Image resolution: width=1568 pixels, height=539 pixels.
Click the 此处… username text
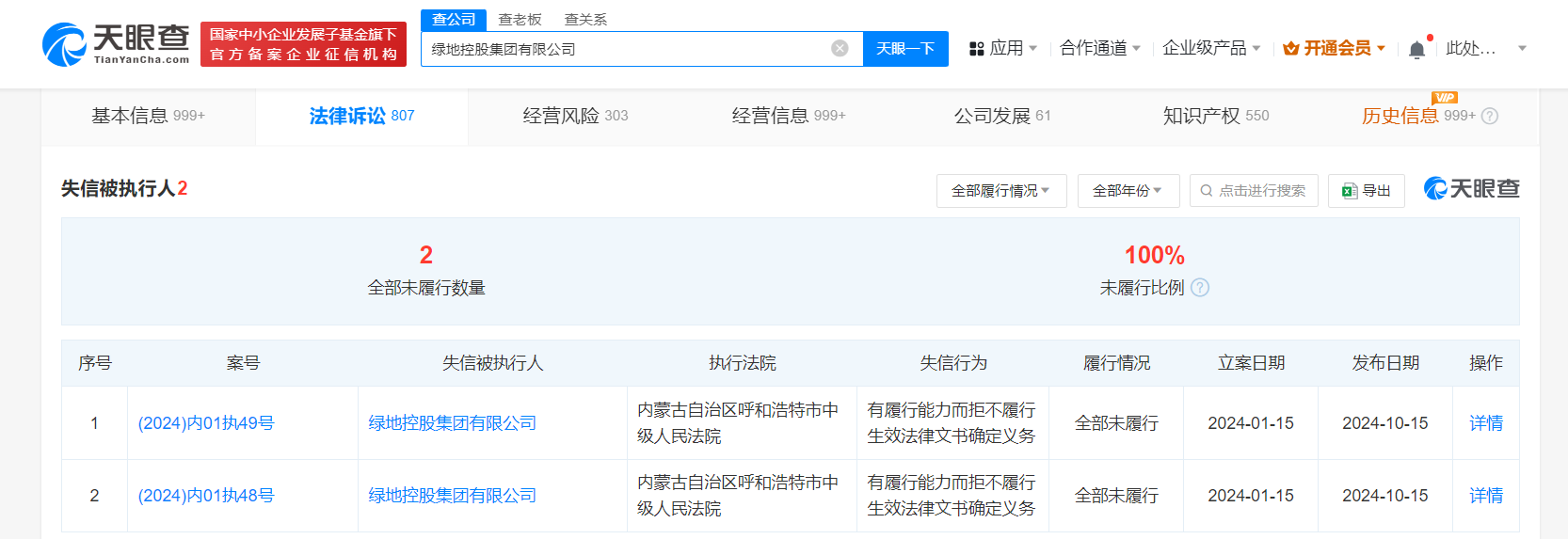tap(1470, 48)
